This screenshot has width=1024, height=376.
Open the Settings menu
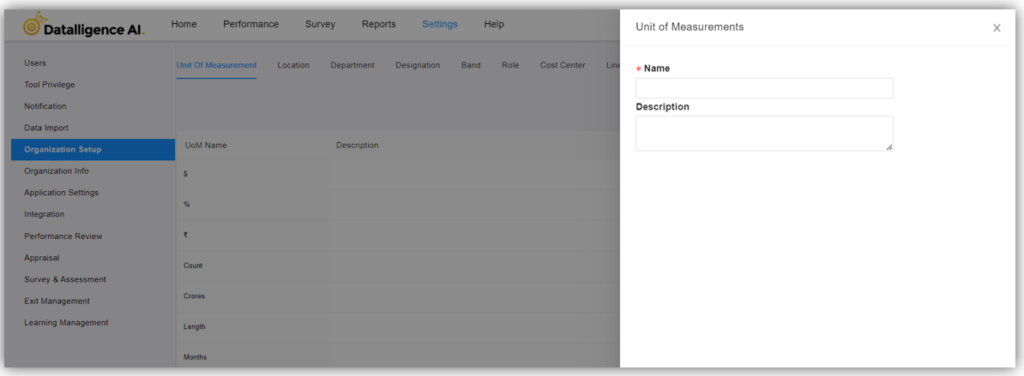[x=440, y=24]
